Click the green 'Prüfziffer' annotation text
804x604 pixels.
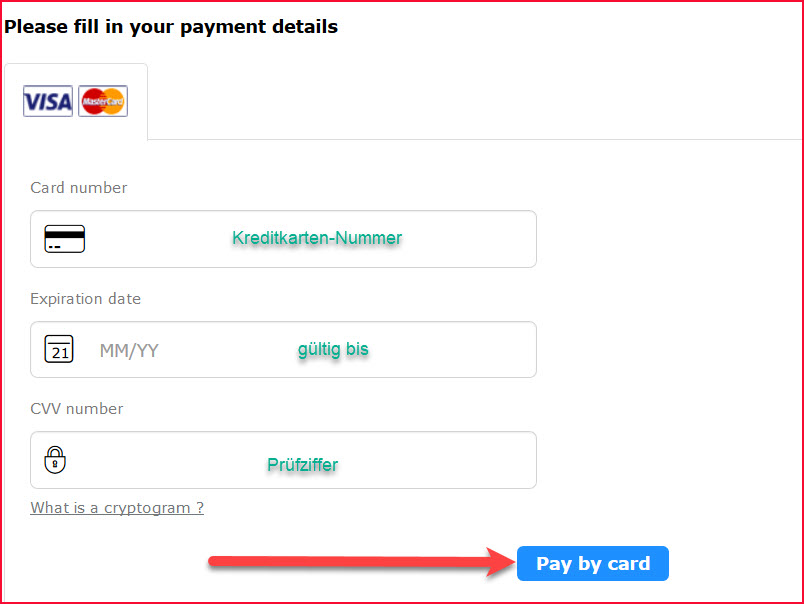(x=302, y=465)
